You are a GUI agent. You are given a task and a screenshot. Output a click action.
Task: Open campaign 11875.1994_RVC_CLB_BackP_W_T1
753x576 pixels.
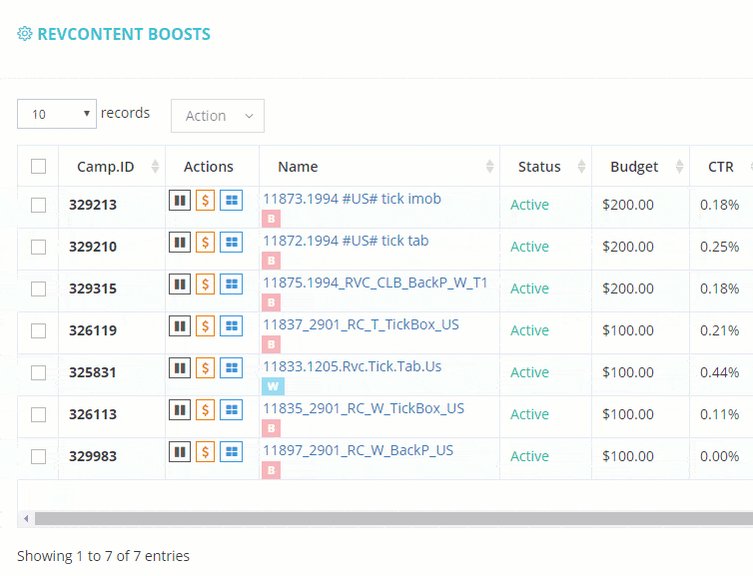375,282
